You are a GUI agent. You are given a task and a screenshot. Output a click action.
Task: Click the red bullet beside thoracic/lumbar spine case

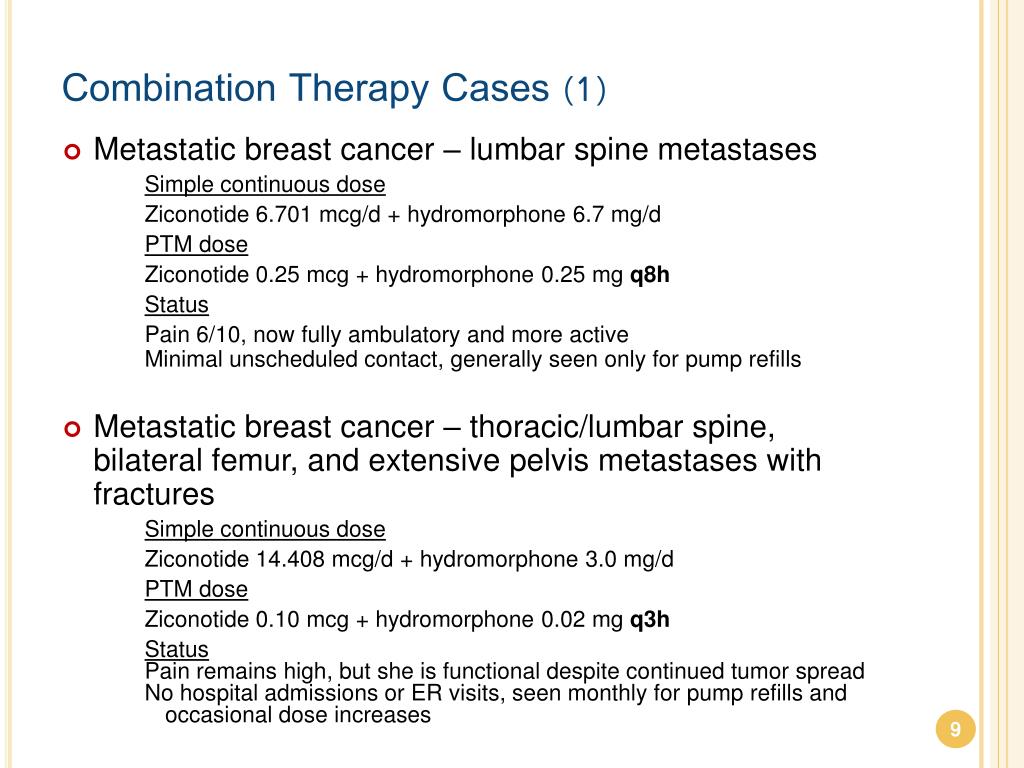point(72,430)
